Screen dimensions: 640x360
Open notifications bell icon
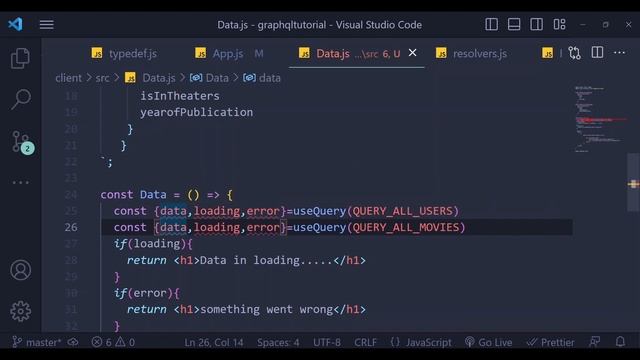click(x=620, y=342)
